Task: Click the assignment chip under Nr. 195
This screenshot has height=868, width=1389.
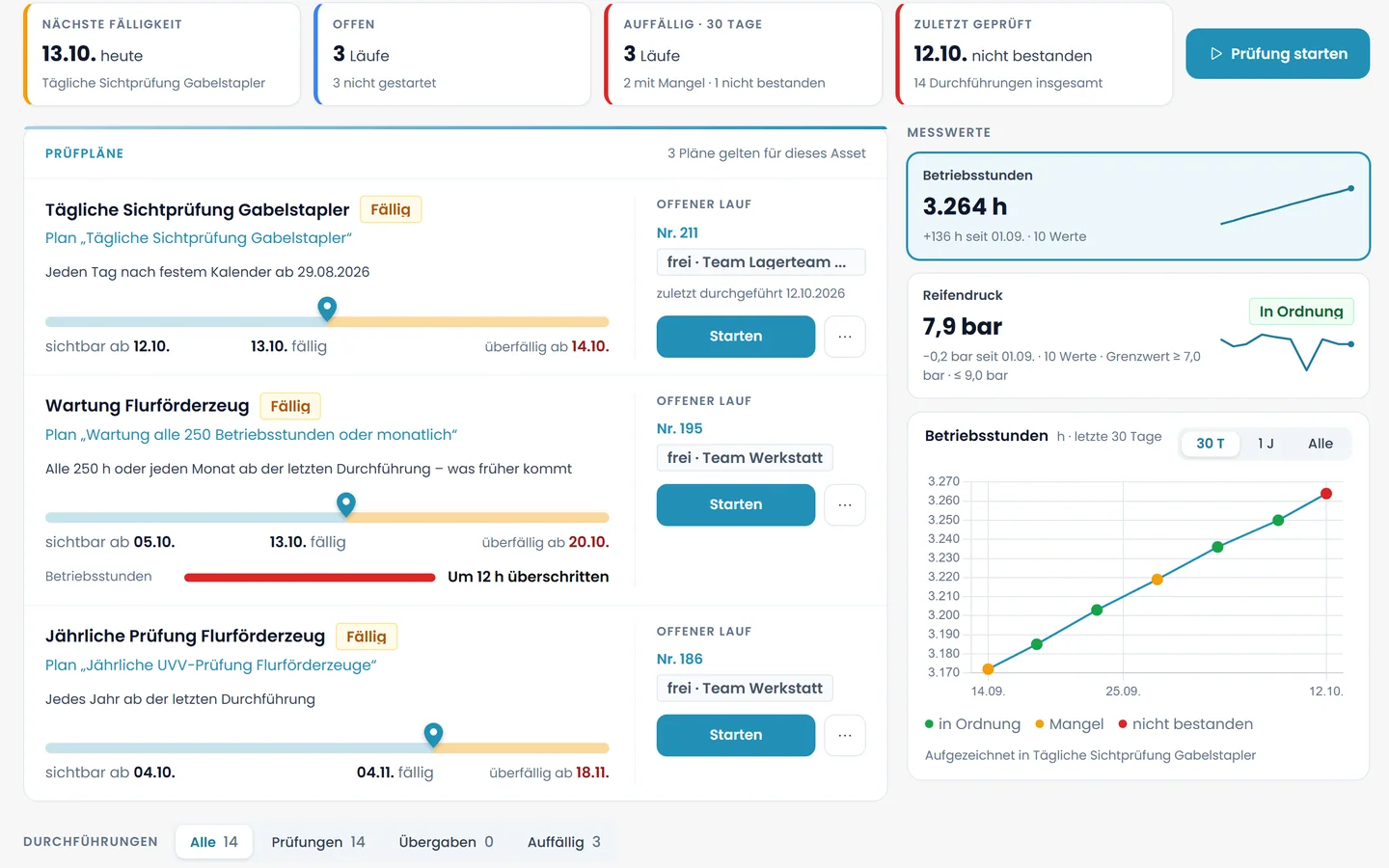Action: coord(745,458)
